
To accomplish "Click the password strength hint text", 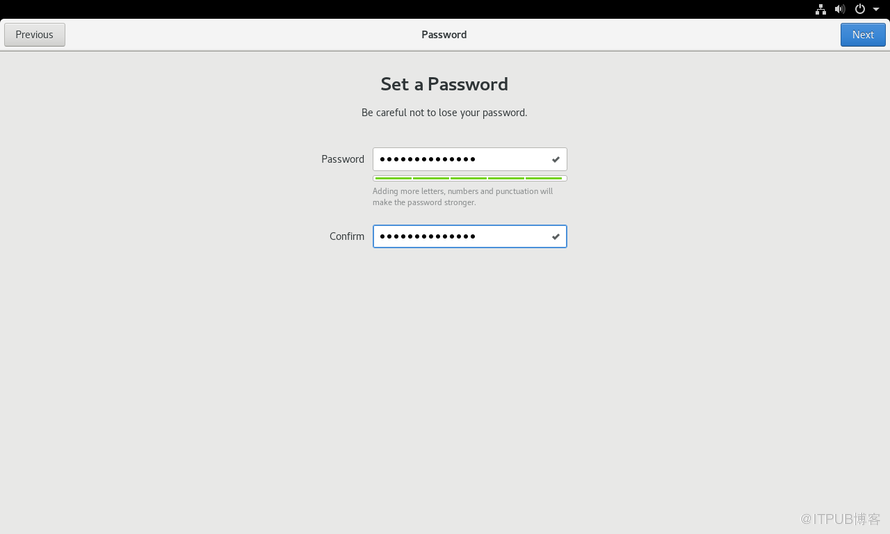I will point(462,197).
